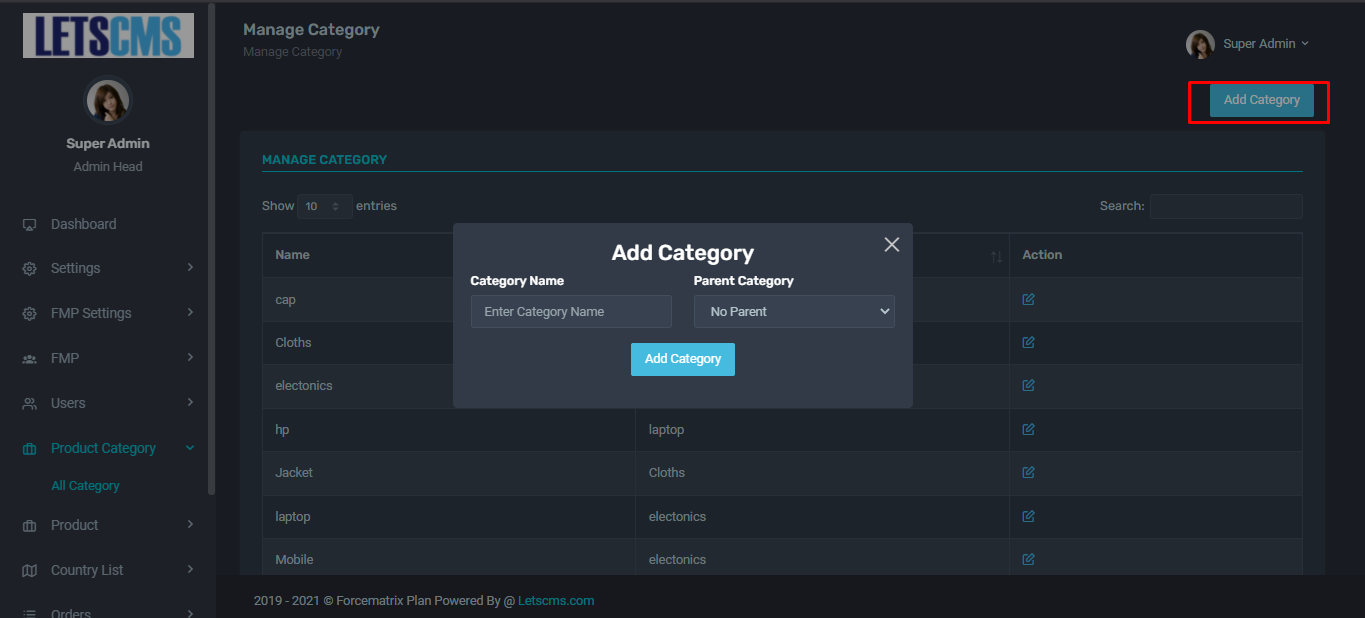Open the Product menu in sidebar
This screenshot has height=618, width=1365.
75,526
